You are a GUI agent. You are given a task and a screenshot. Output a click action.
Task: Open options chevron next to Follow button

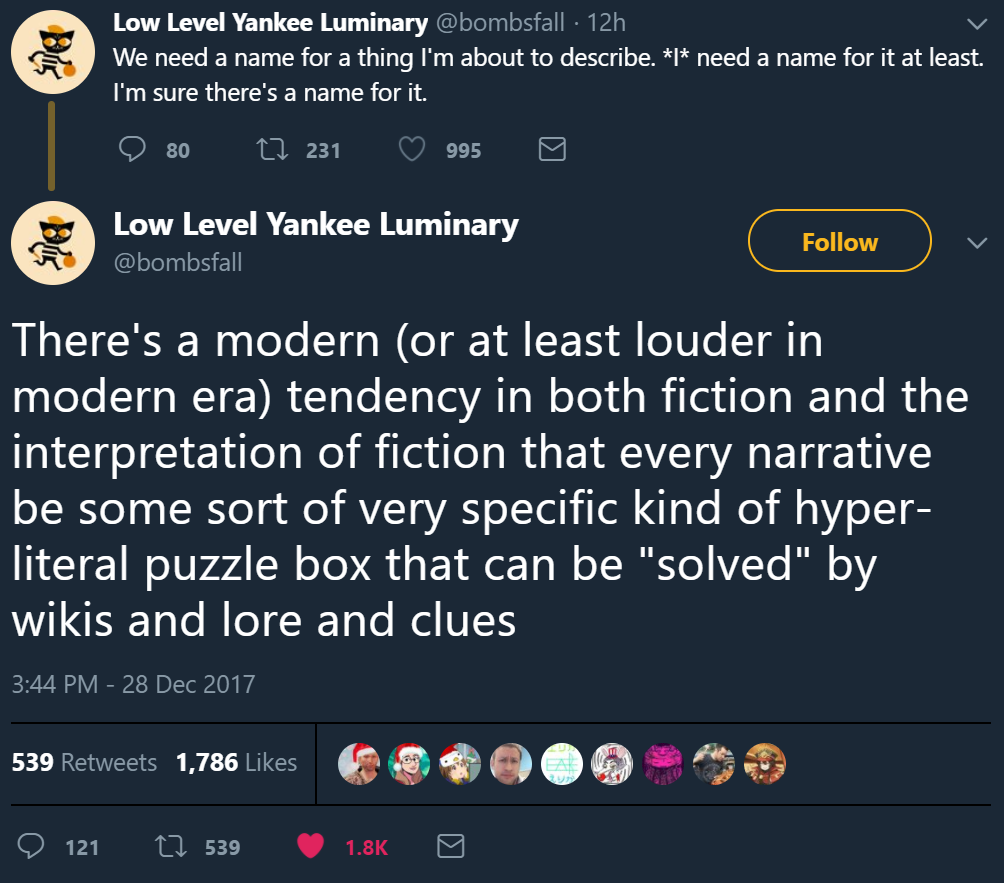click(976, 242)
